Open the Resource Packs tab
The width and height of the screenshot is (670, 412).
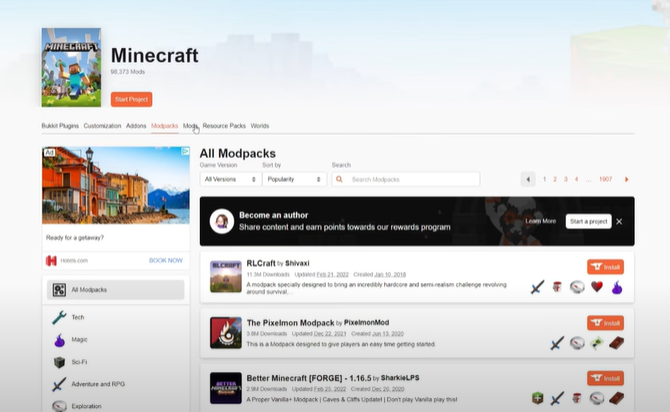click(224, 126)
